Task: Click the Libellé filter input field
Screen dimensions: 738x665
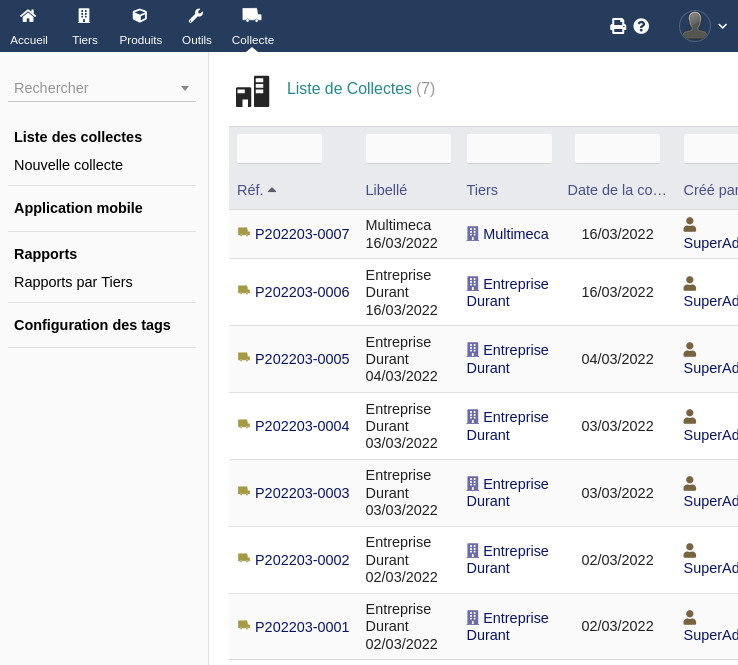Action: (408, 149)
